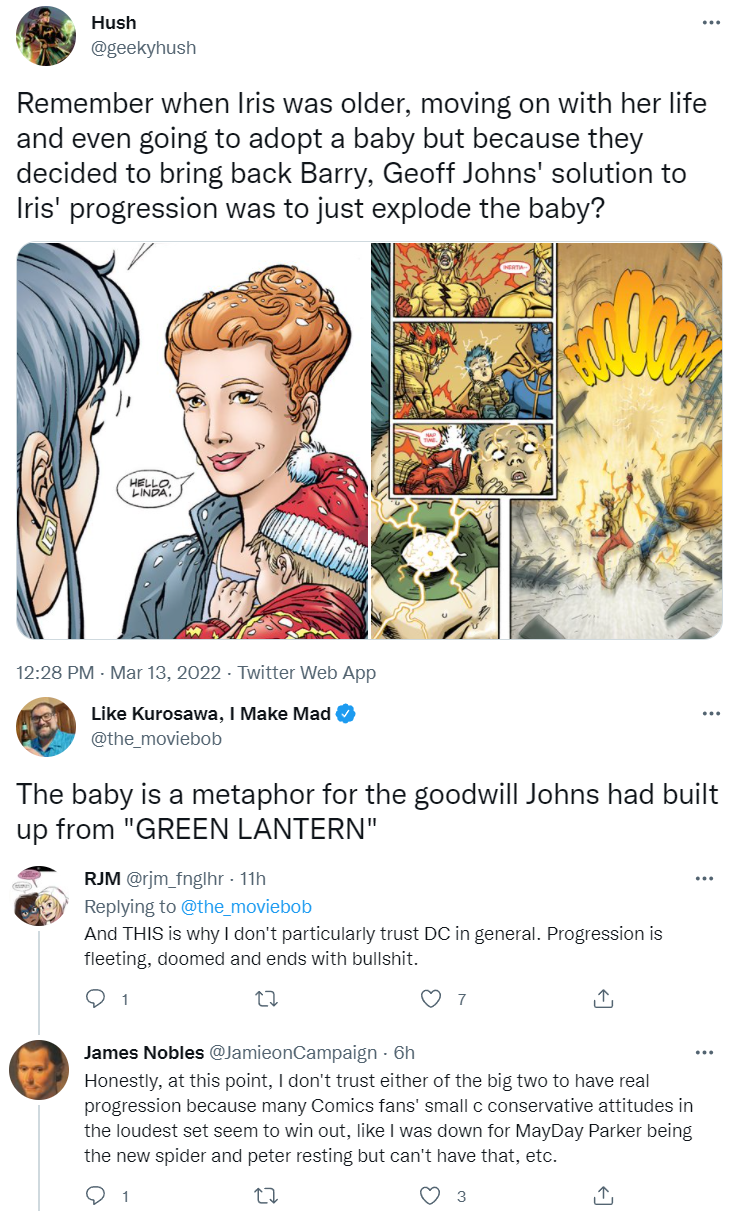Viewport: 734px width, 1222px height.
Task: Reply to James Nobles' tweet
Action: [x=95, y=1195]
